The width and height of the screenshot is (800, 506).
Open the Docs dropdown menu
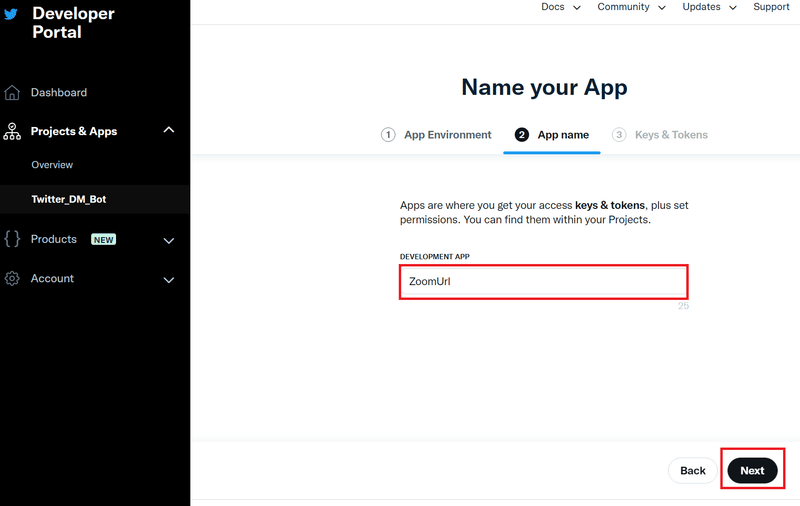pyautogui.click(x=561, y=7)
